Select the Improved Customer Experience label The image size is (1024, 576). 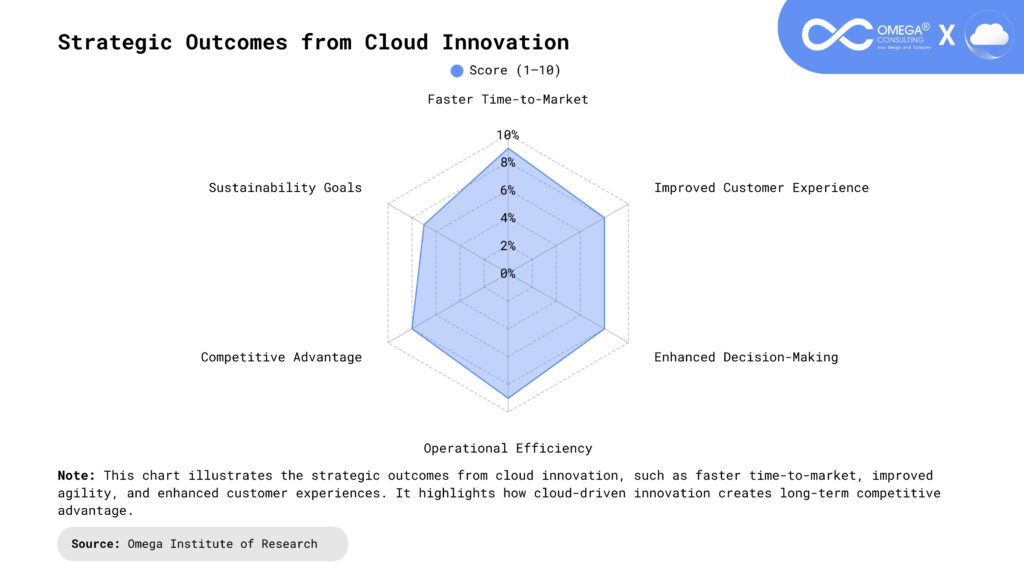click(x=761, y=187)
